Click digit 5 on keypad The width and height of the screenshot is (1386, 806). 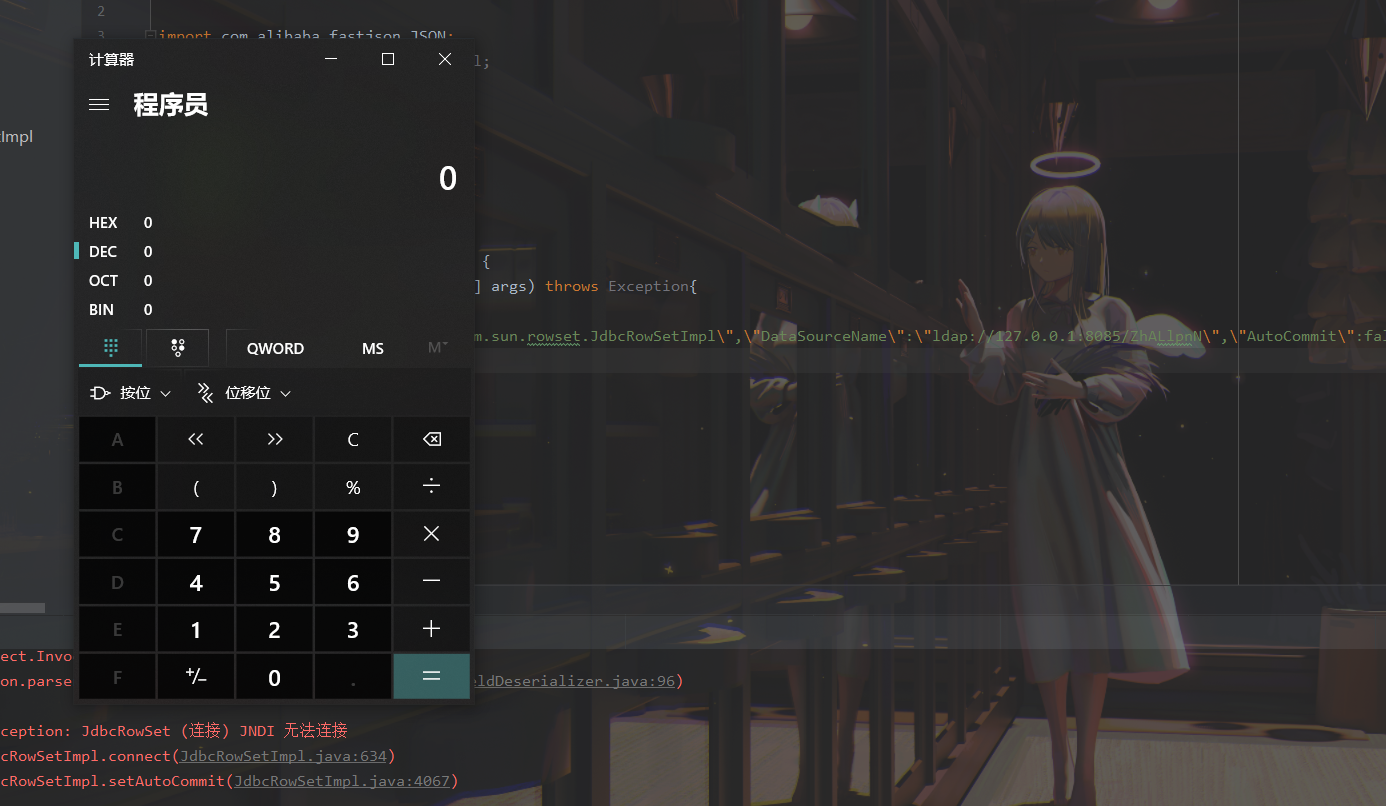pos(275,582)
